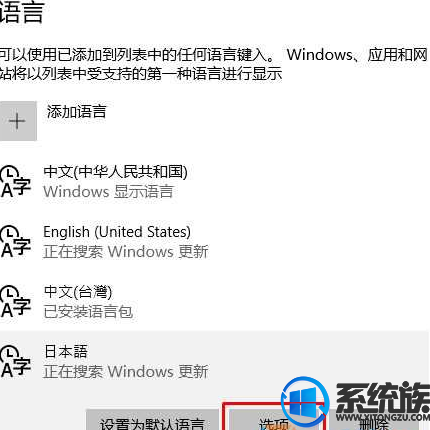Click the Windows logo watermark icon
Viewport: 430px width, 430px height.
[x=305, y=402]
